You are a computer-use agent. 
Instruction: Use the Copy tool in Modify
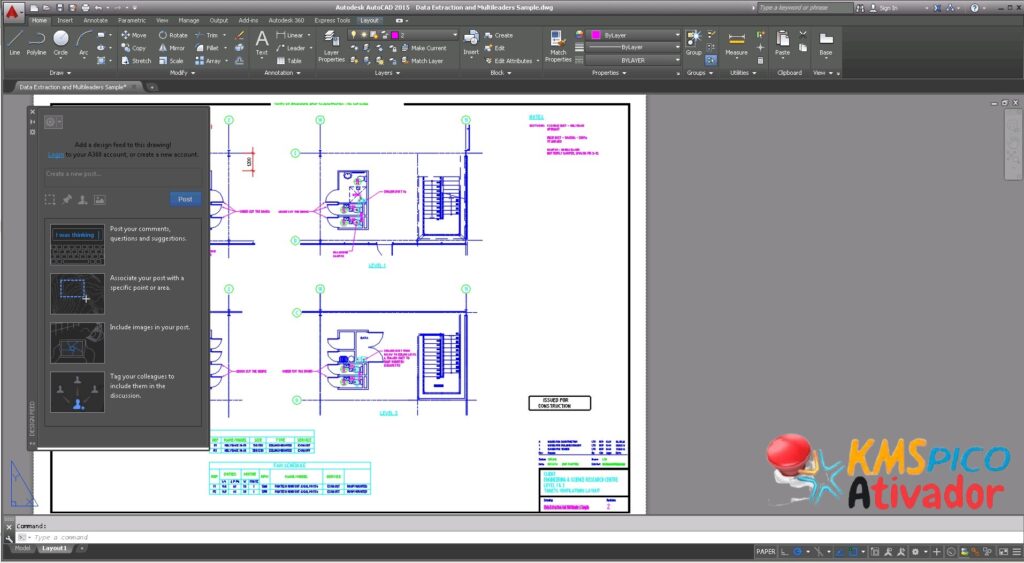[134, 48]
